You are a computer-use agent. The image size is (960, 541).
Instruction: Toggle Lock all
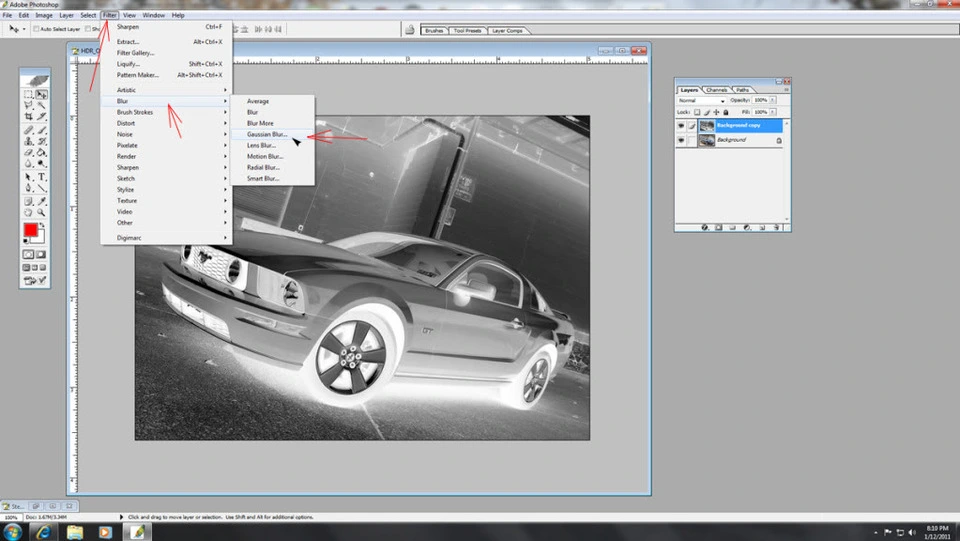point(726,113)
